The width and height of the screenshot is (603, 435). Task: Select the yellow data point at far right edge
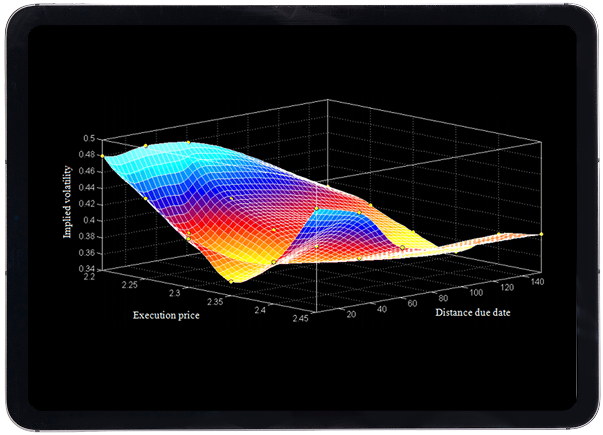541,234
